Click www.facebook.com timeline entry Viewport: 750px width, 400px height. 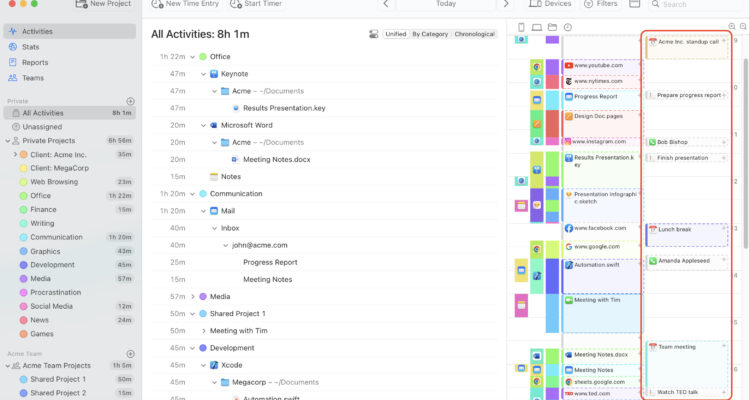[x=602, y=229]
